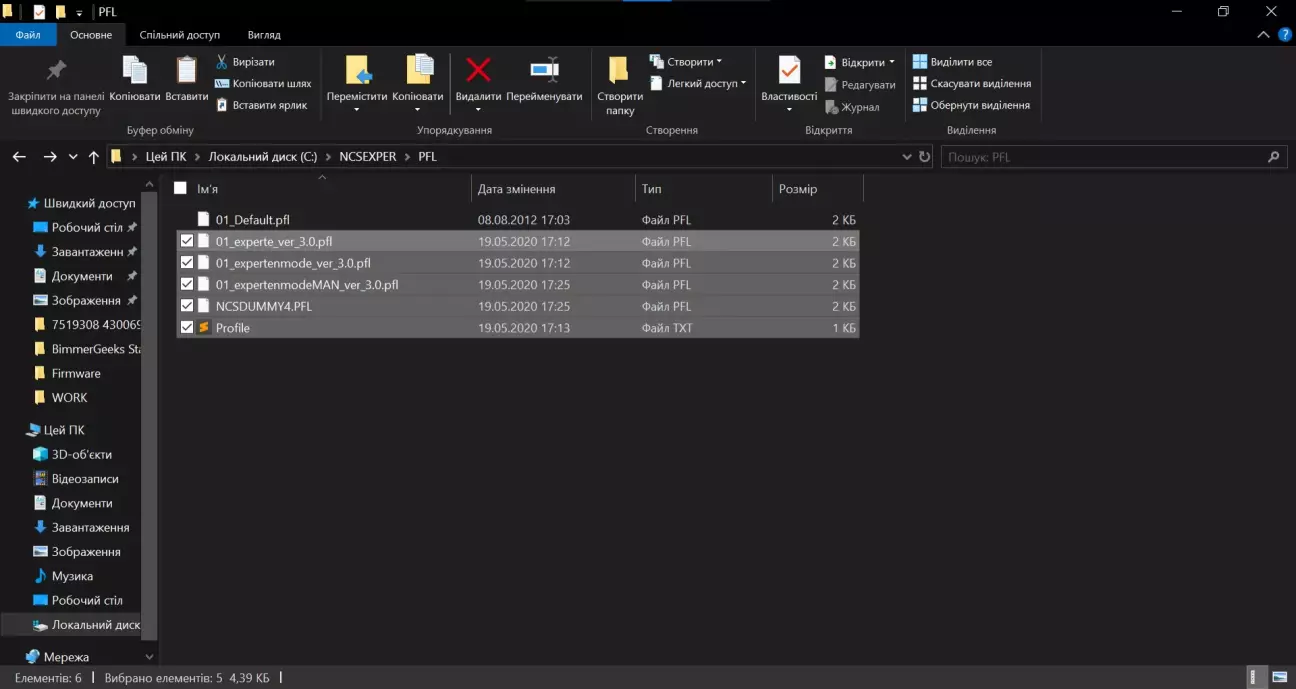Open 3D-об'єкти in navigation tree
1296x689 pixels.
point(81,454)
